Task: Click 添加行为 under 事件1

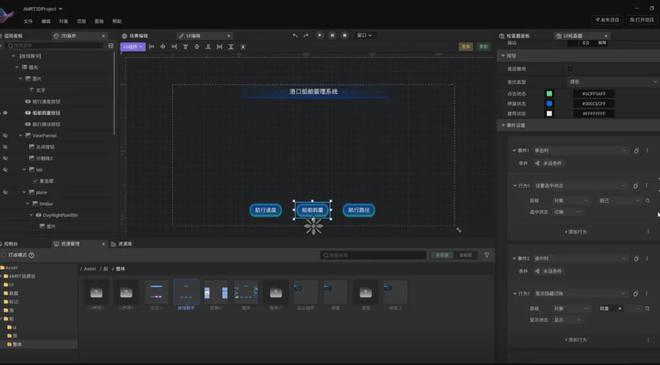Action: [575, 232]
